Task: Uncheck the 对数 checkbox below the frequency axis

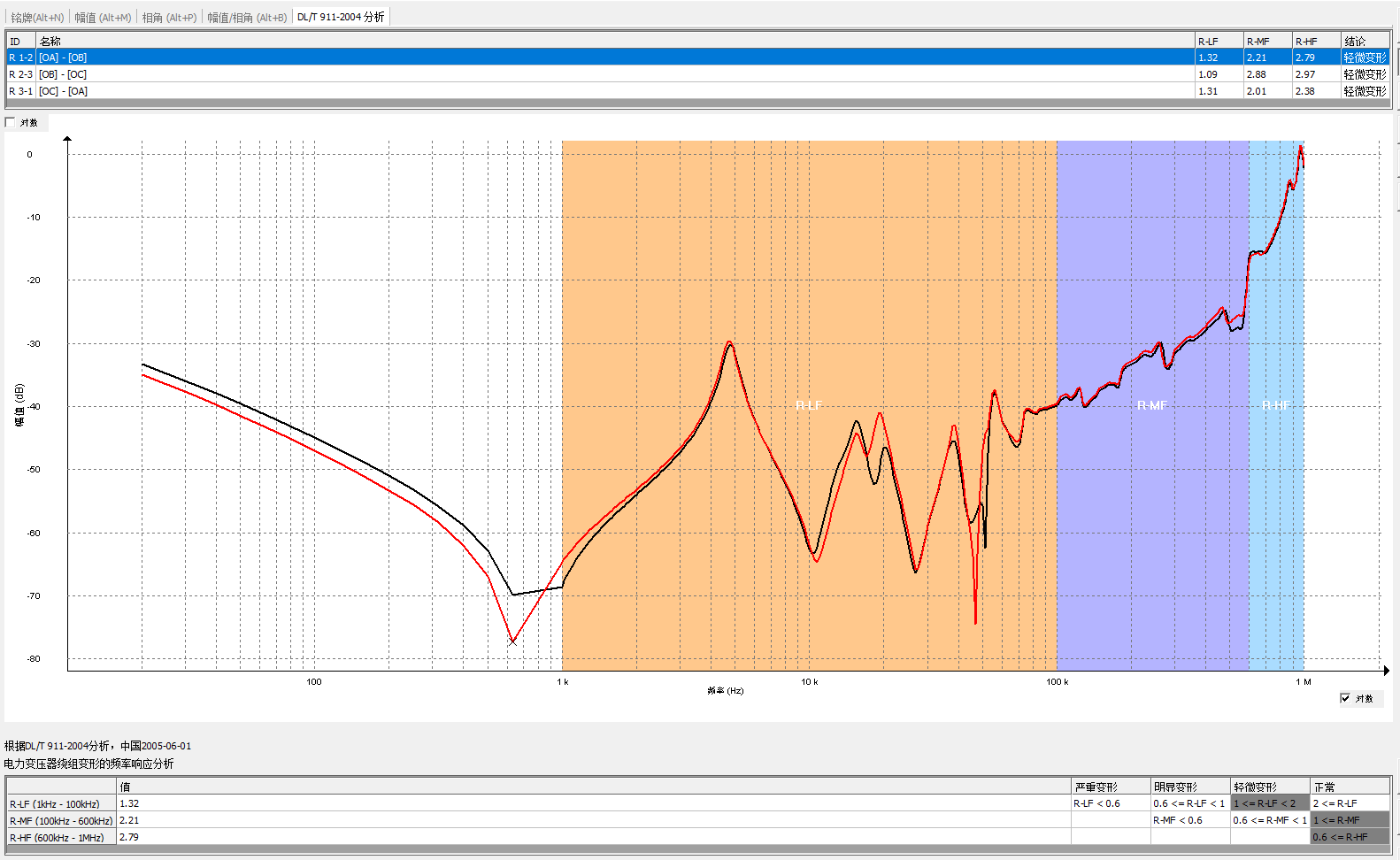Action: click(x=1345, y=698)
